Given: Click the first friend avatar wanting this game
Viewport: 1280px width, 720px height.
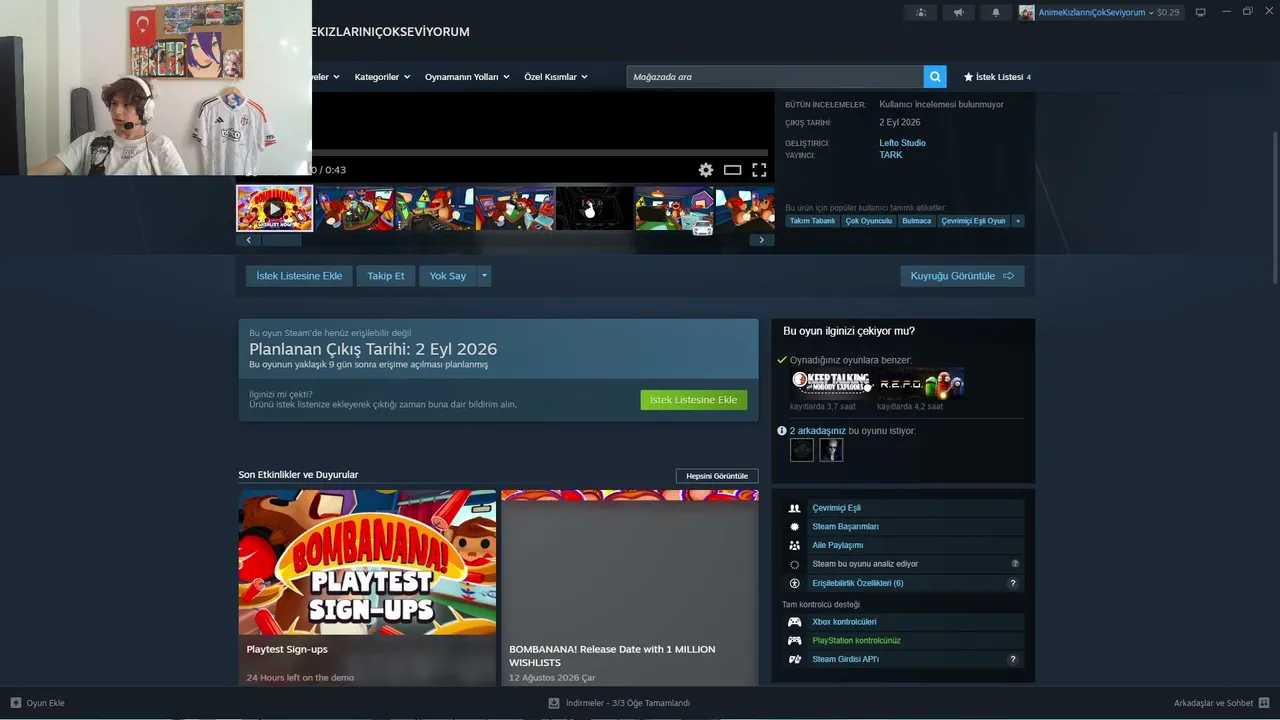Looking at the screenshot, I should 802,450.
